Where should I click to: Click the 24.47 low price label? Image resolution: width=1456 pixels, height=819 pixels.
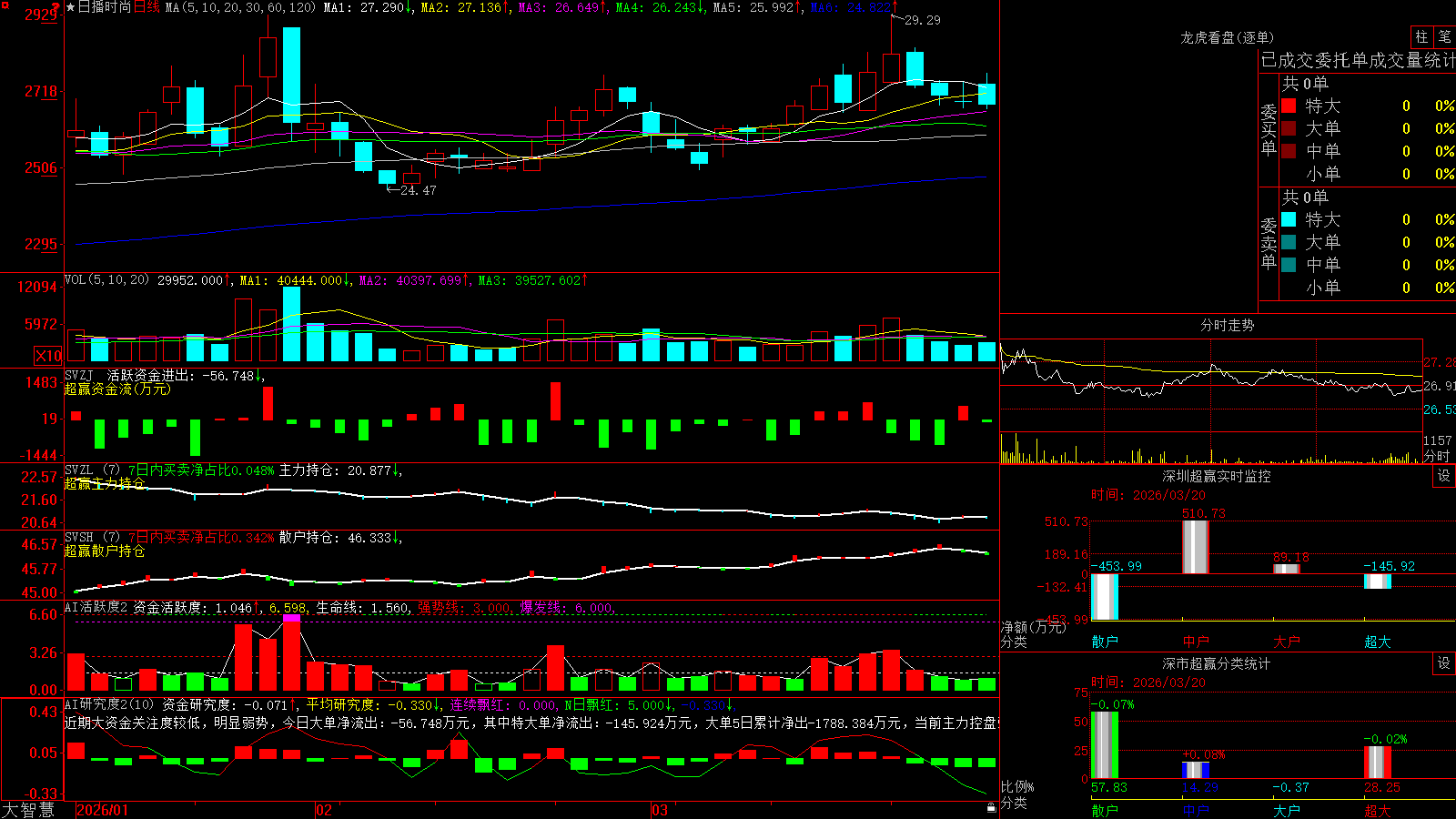click(x=418, y=190)
